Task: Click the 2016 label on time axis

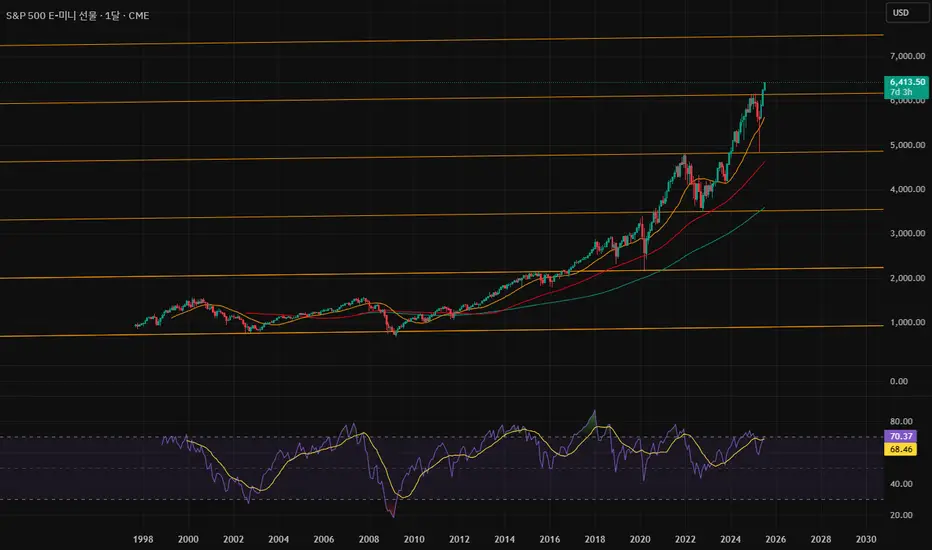Action: click(x=549, y=539)
